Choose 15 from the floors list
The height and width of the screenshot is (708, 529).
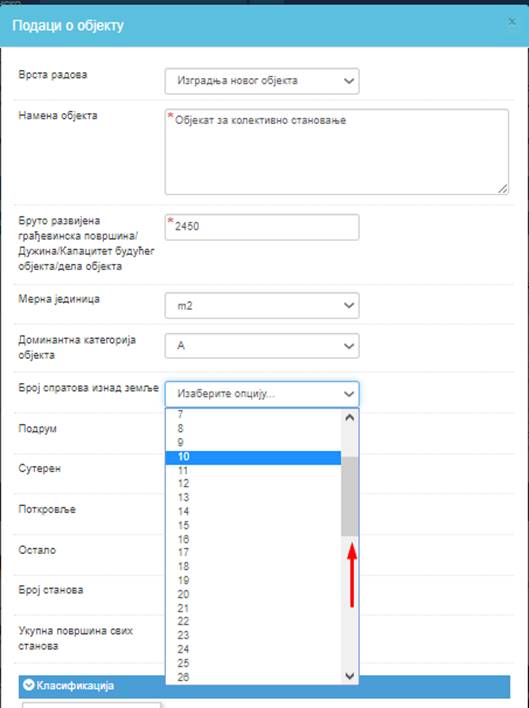(x=253, y=525)
